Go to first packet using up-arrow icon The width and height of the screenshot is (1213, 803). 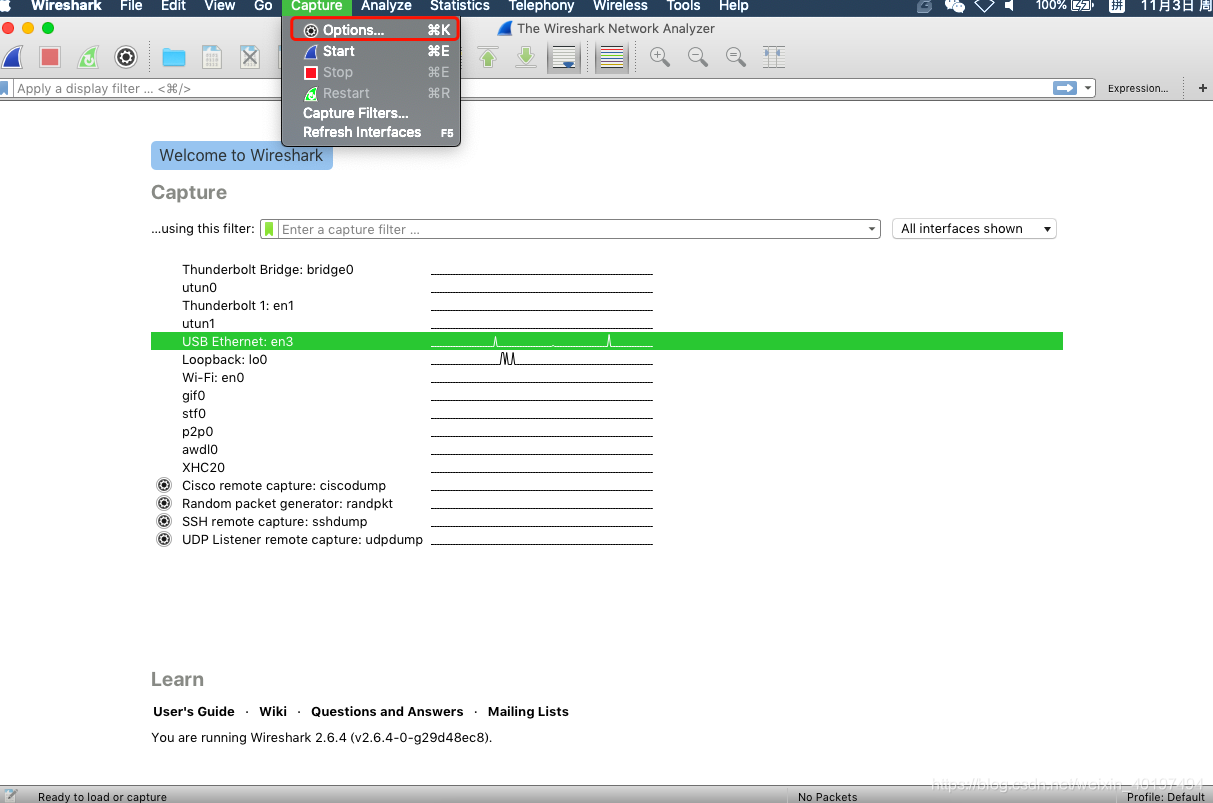pos(488,57)
